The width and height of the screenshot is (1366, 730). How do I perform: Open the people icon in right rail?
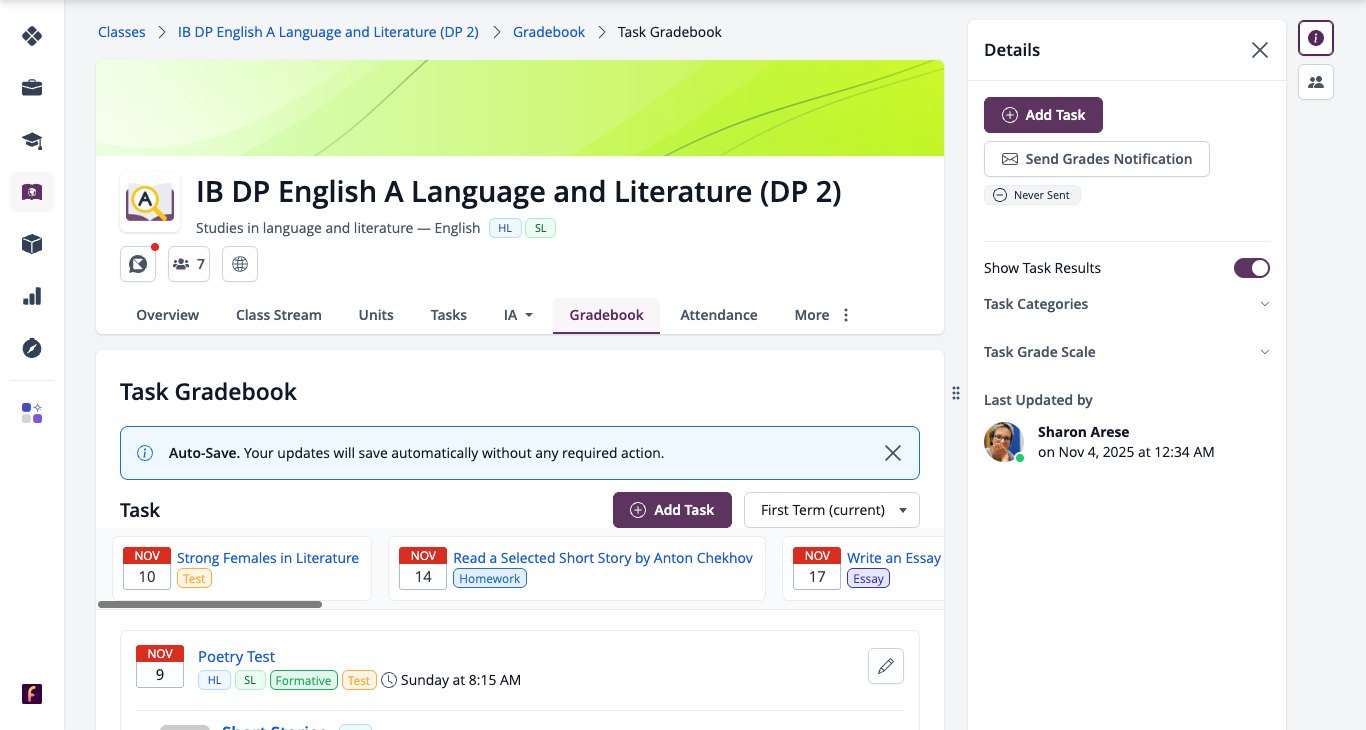pyautogui.click(x=1316, y=82)
